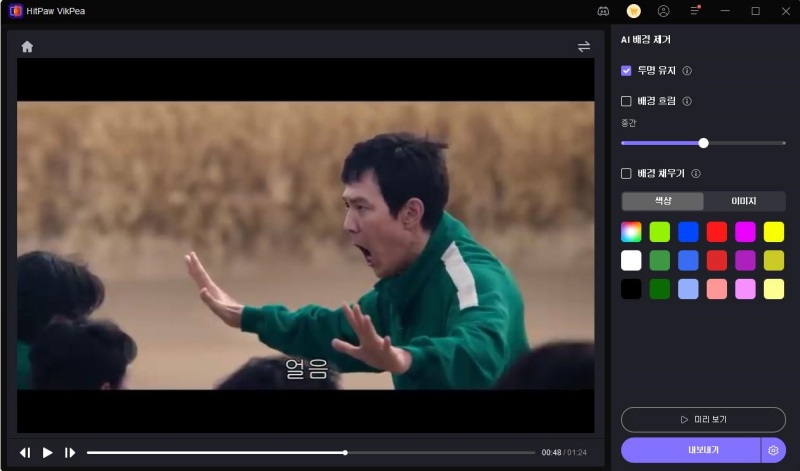Select the black color swatch
800x471 pixels.
[631, 289]
